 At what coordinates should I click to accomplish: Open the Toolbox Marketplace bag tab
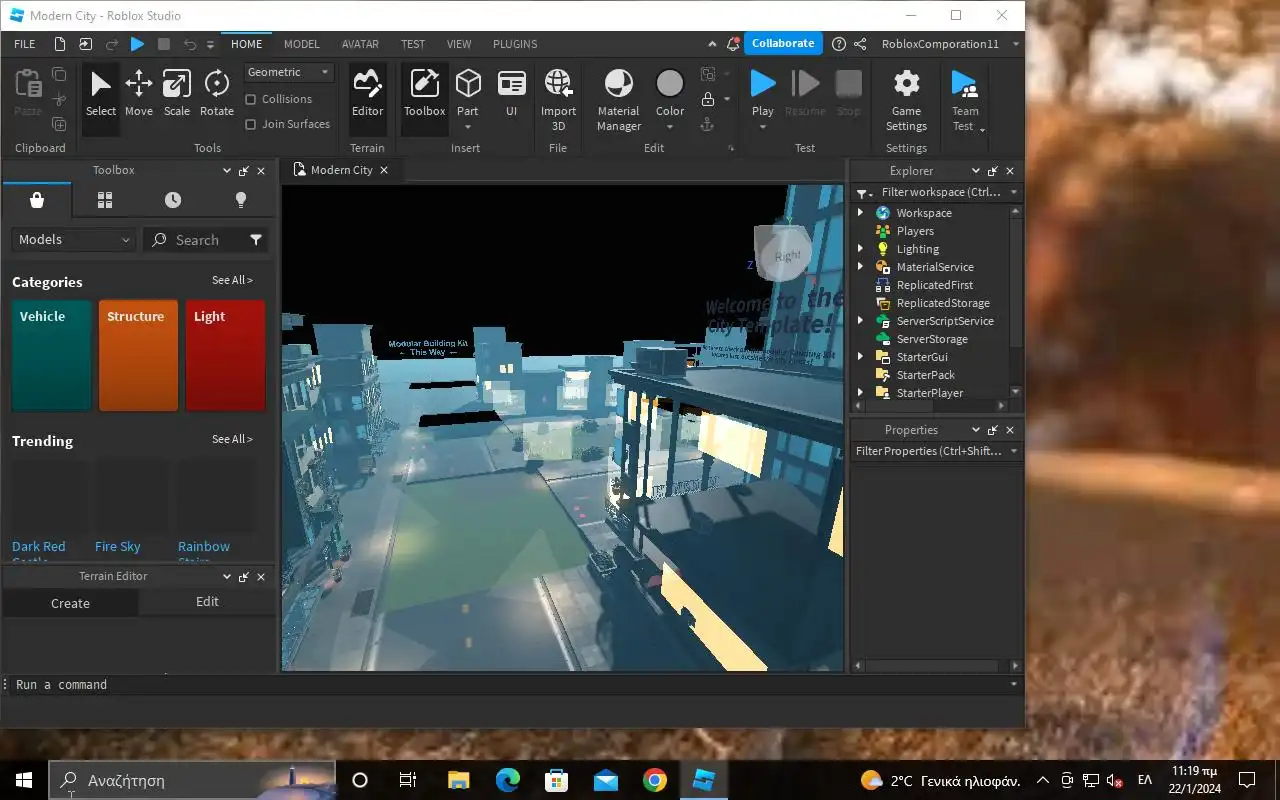point(37,200)
